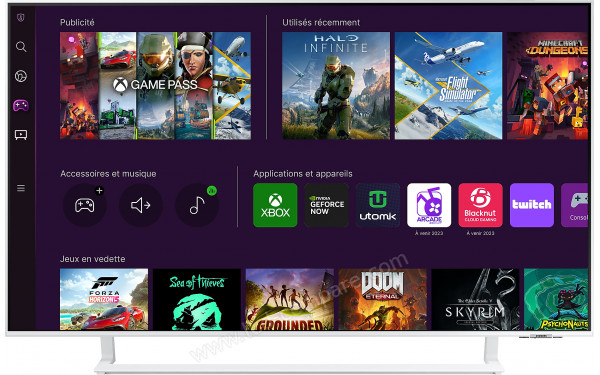Click the Utilisés récemment heading
This screenshot has width=600, height=375.
[x=321, y=23]
